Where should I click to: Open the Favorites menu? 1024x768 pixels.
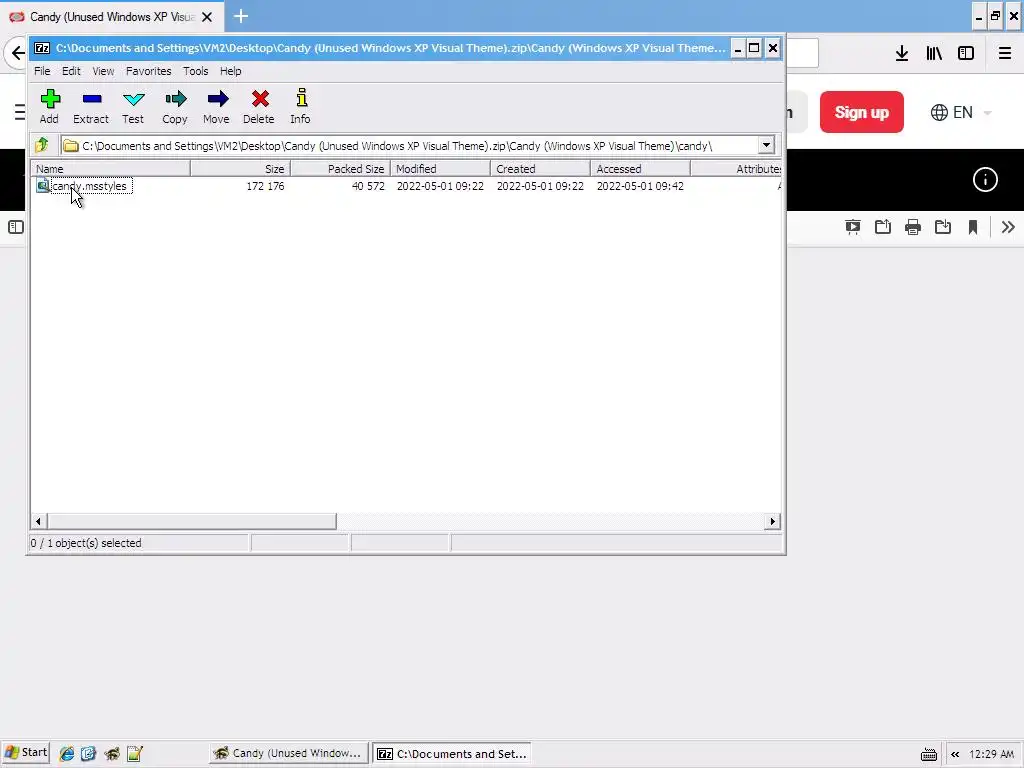click(x=148, y=71)
